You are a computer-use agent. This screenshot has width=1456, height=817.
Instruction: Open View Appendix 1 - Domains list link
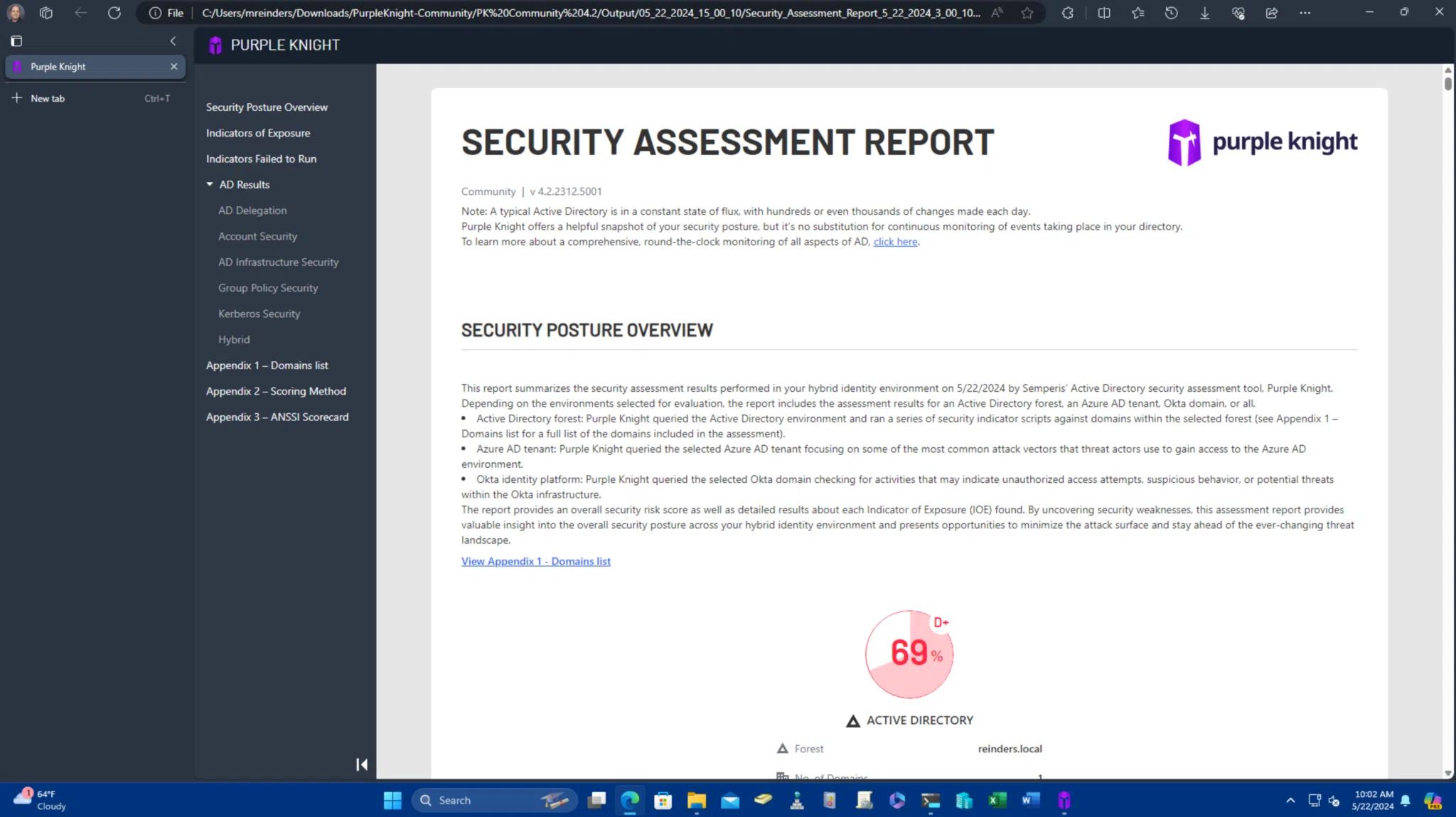[x=535, y=562]
